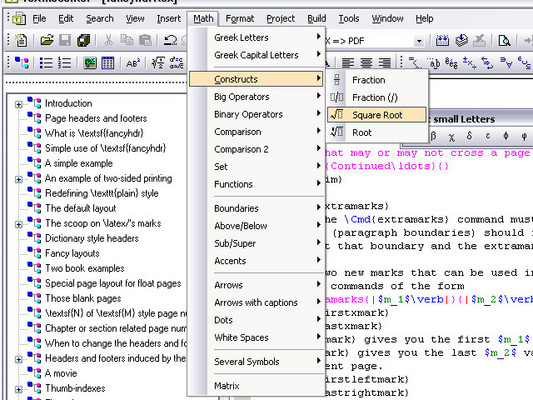Open the Tools menu
Image resolution: width=533 pixels, height=400 pixels.
[349, 19]
